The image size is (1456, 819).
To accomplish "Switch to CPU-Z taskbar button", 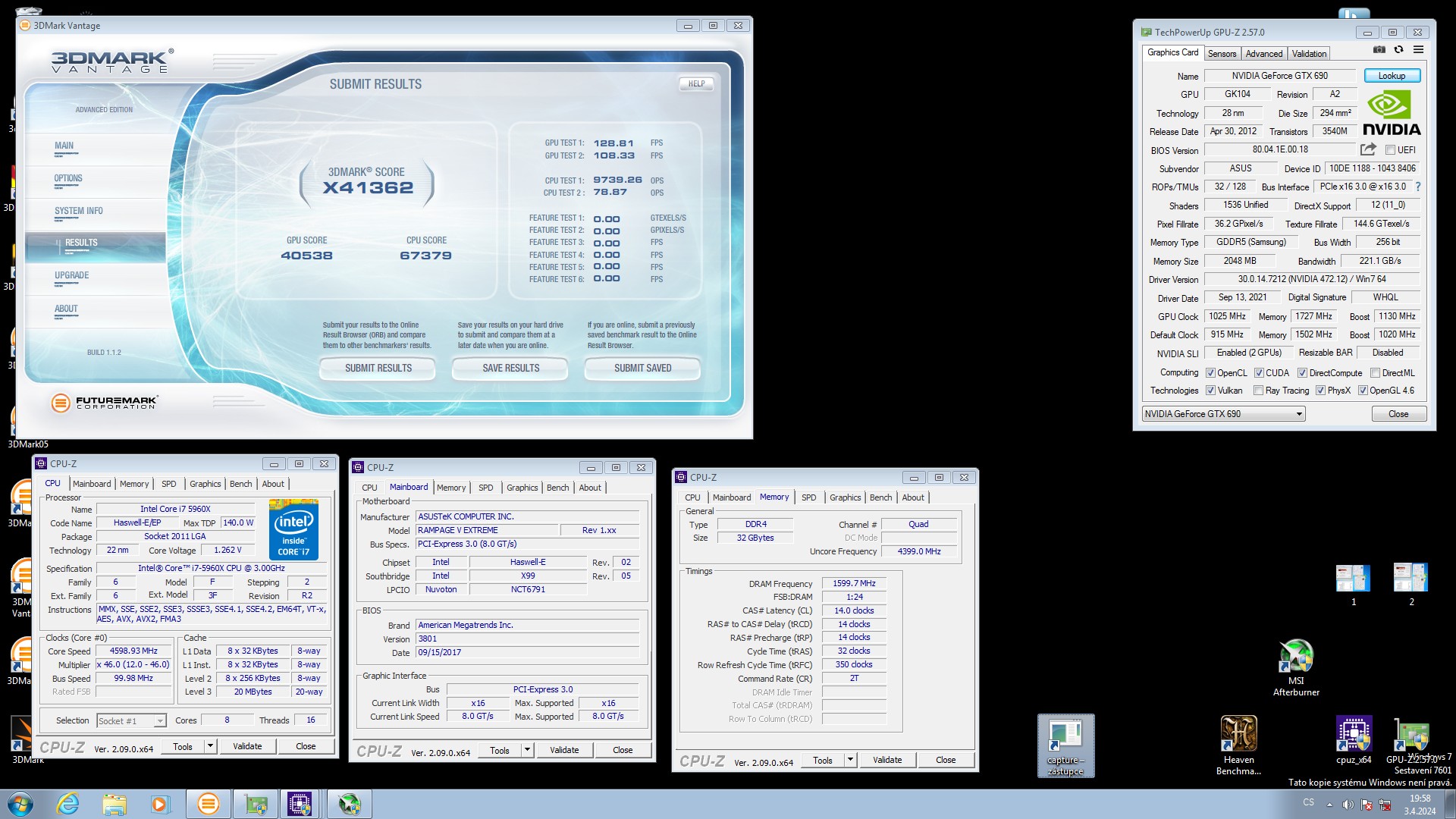I will 300,804.
